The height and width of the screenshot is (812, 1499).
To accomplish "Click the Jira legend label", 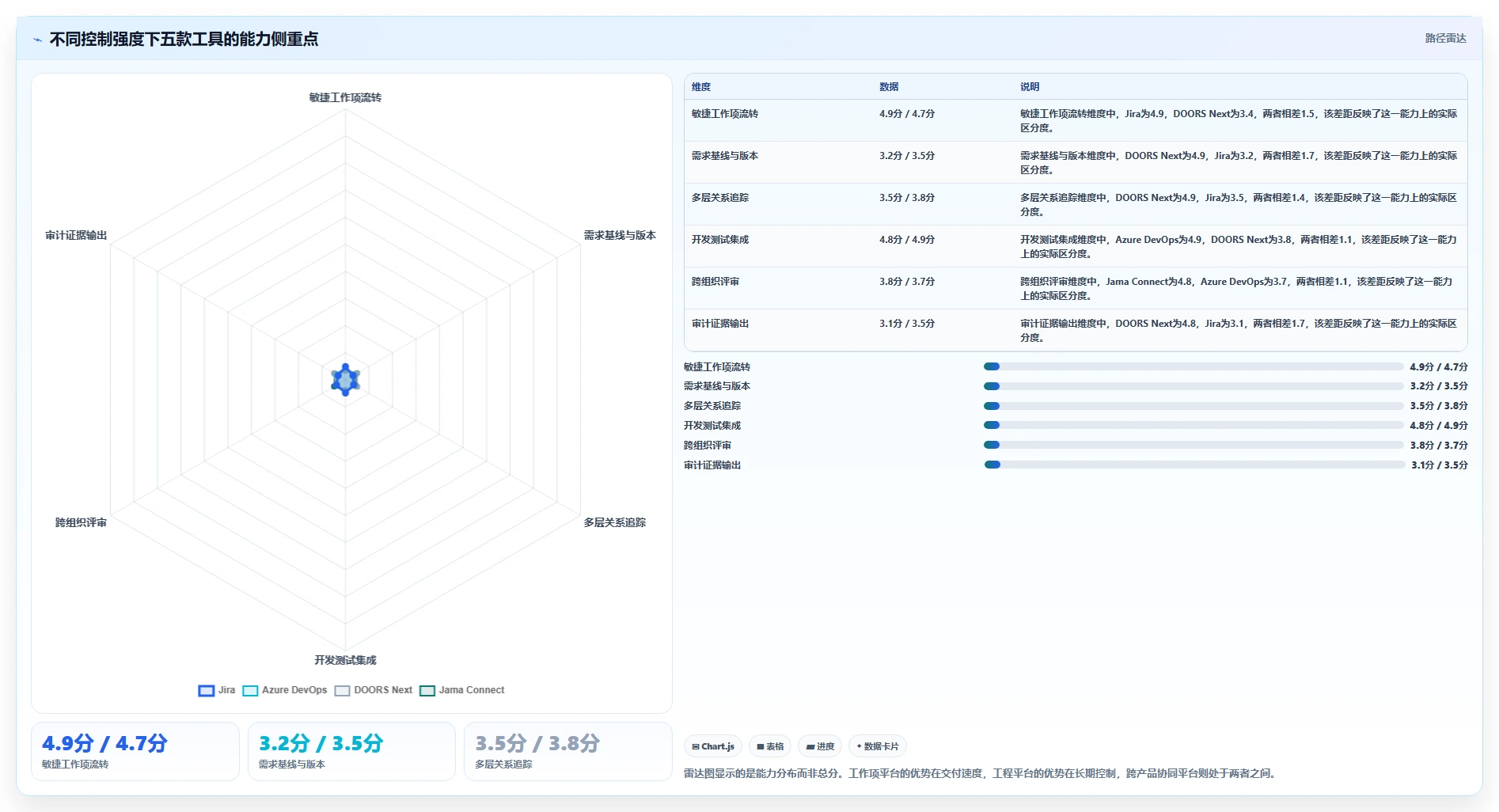I will point(226,690).
